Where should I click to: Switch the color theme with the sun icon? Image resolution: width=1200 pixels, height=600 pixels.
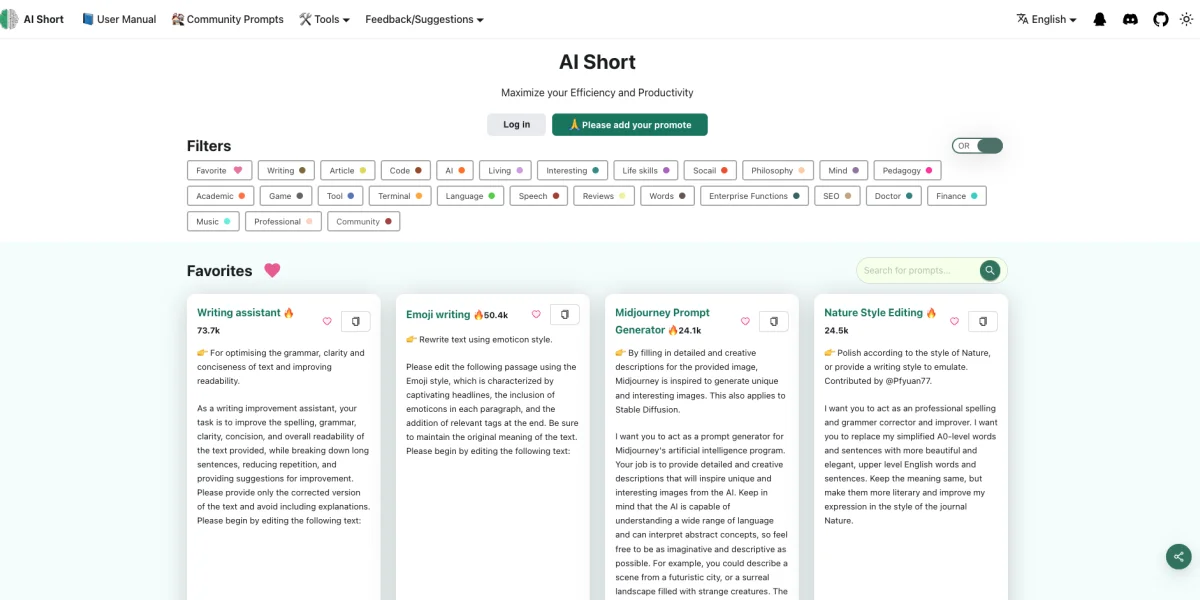[1186, 19]
